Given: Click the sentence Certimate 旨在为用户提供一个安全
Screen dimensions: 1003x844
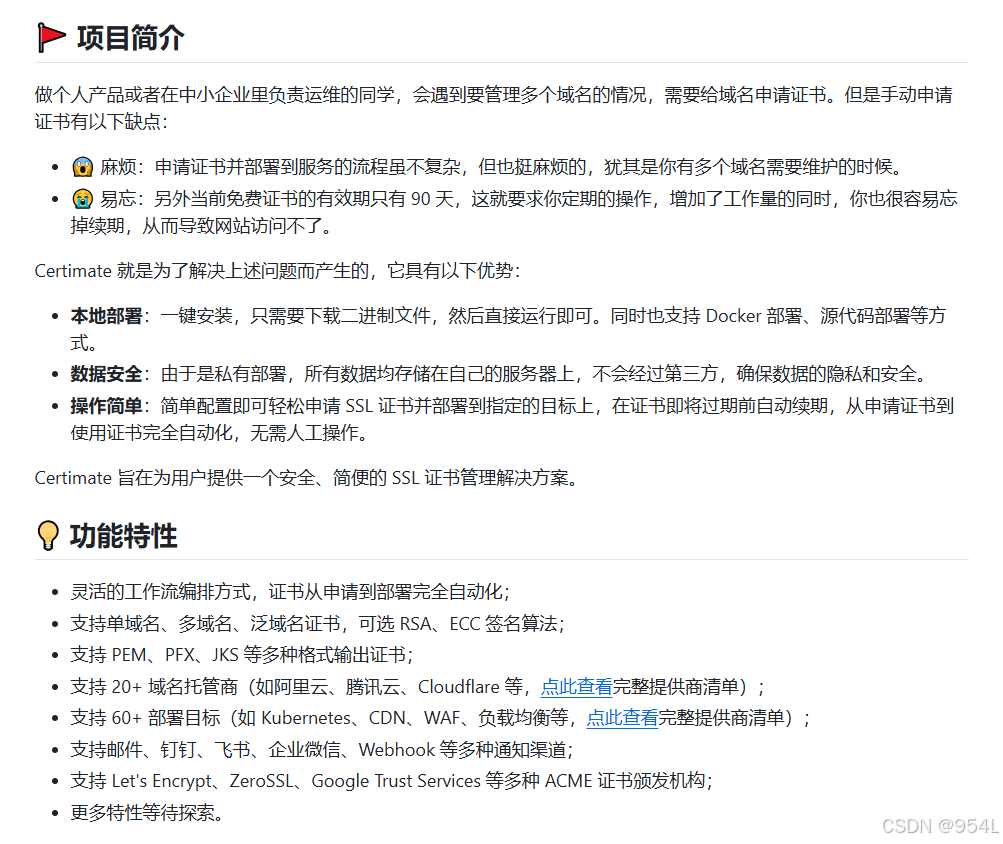Looking at the screenshot, I should click(x=306, y=478).
